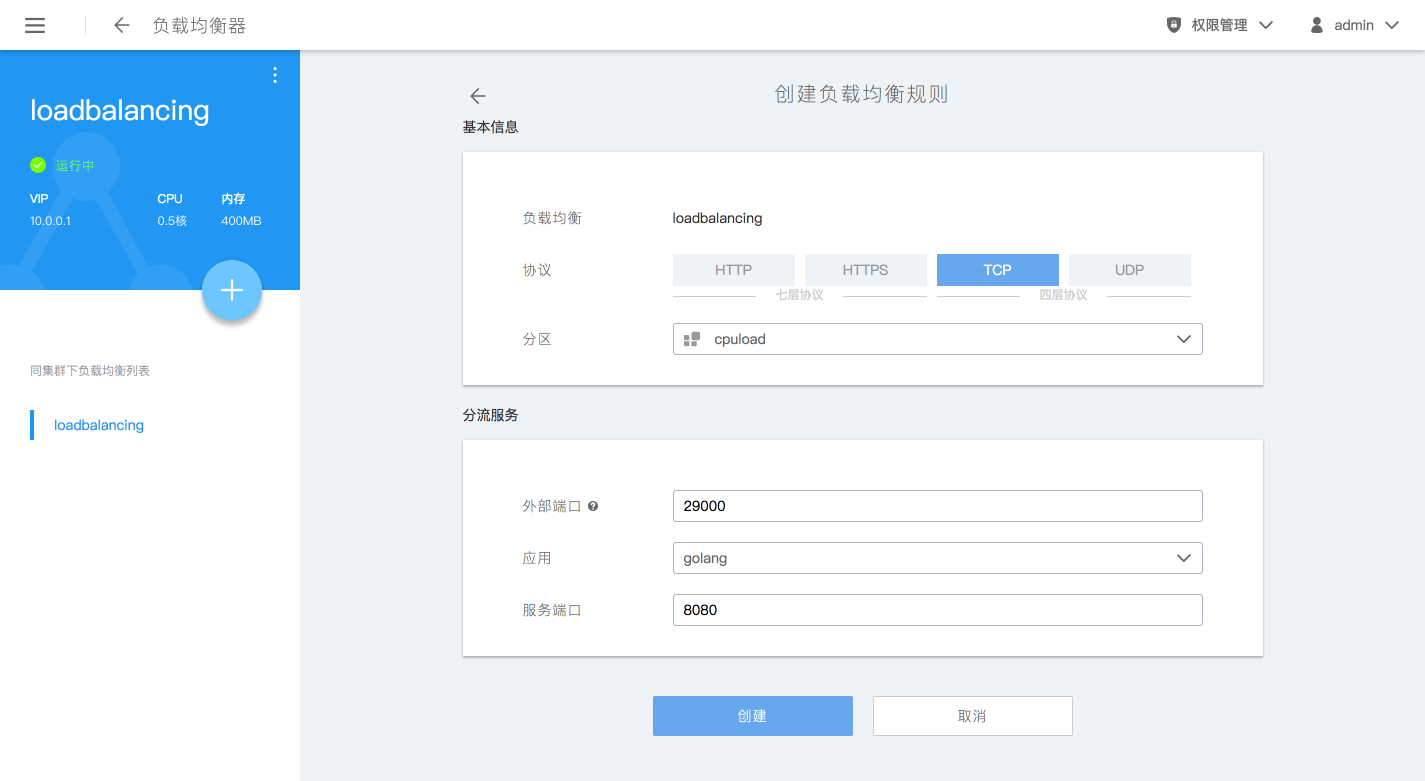Expand the 应用 golang dropdown
Image resolution: width=1425 pixels, height=781 pixels.
pyautogui.click(x=937, y=558)
